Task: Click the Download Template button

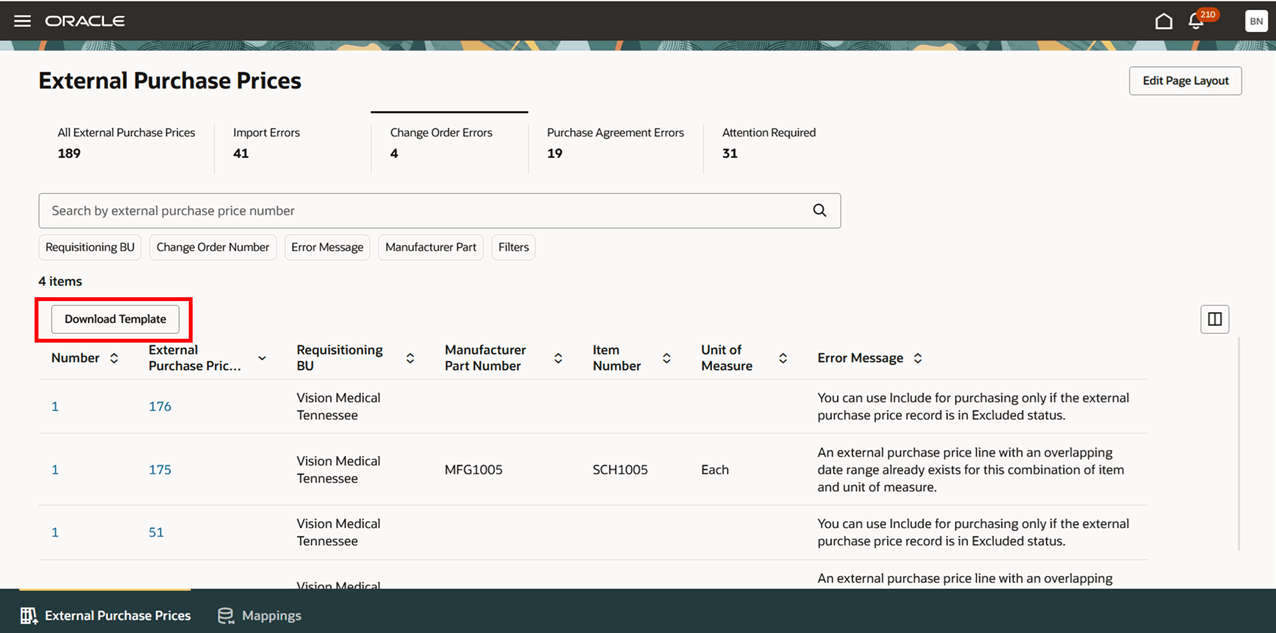Action: pos(114,319)
